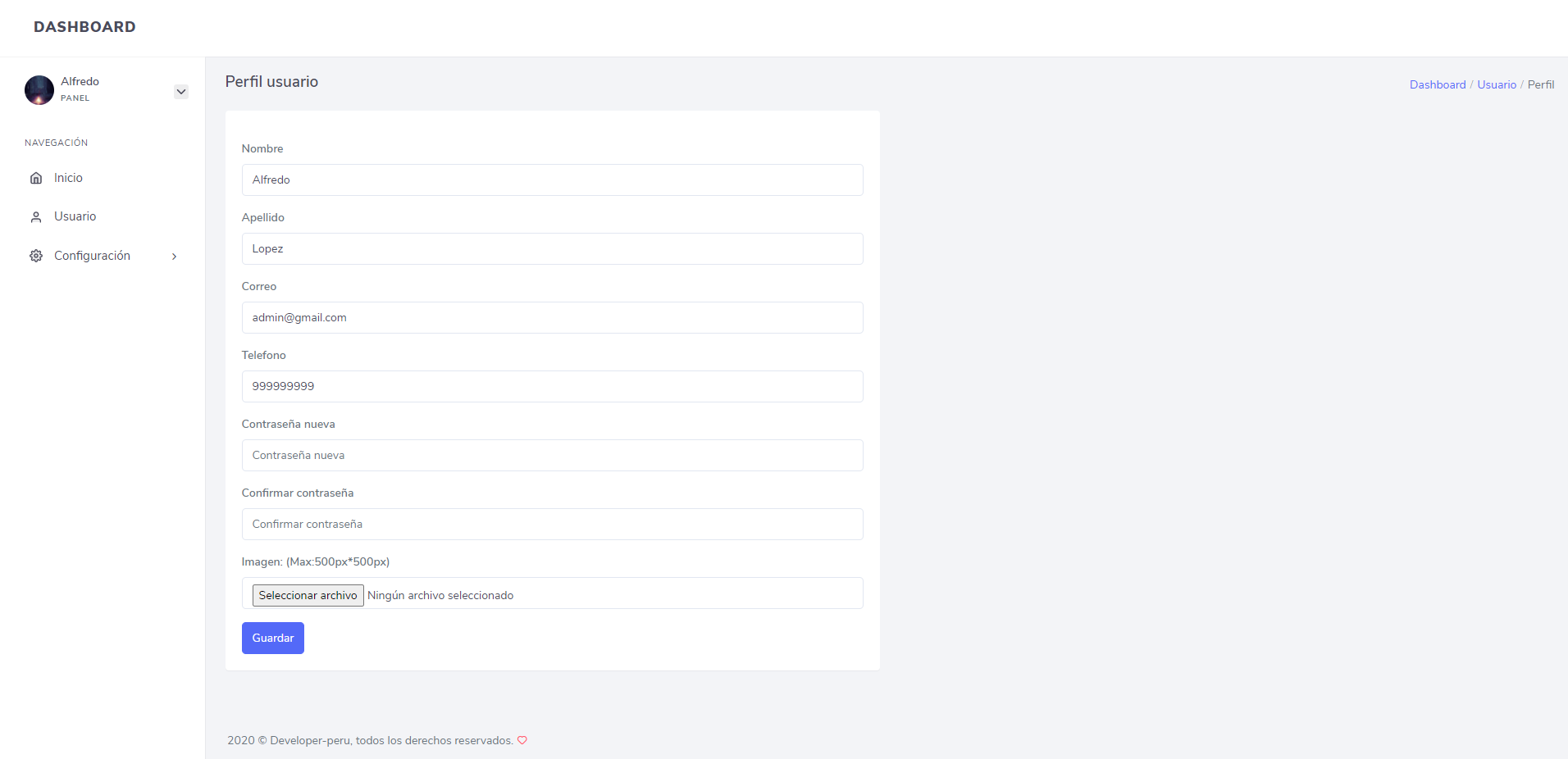Focus the Confirmar contraseña input
The width and height of the screenshot is (1568, 759).
pyautogui.click(x=552, y=524)
